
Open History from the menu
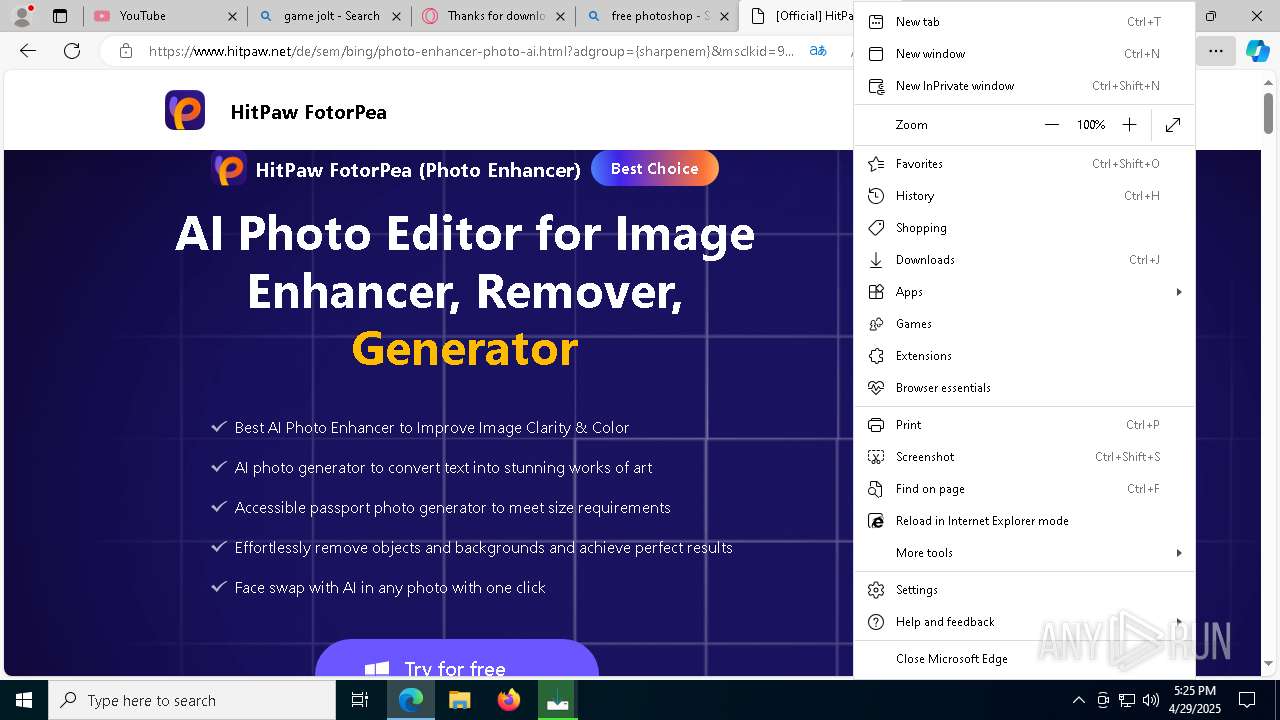1024,196
